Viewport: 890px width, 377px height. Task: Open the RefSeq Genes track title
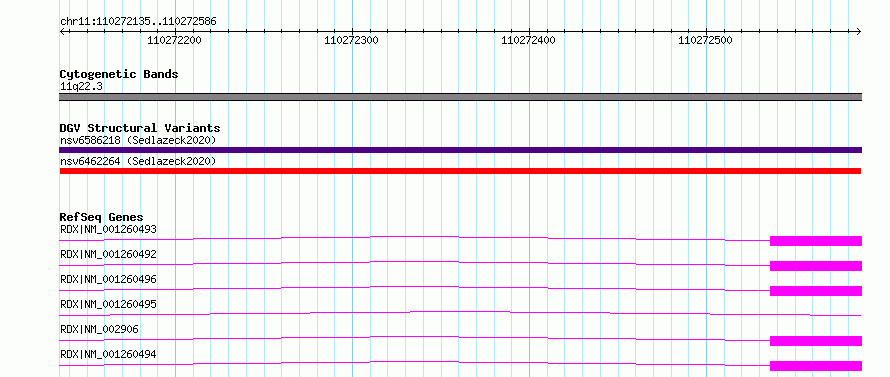[x=102, y=217]
